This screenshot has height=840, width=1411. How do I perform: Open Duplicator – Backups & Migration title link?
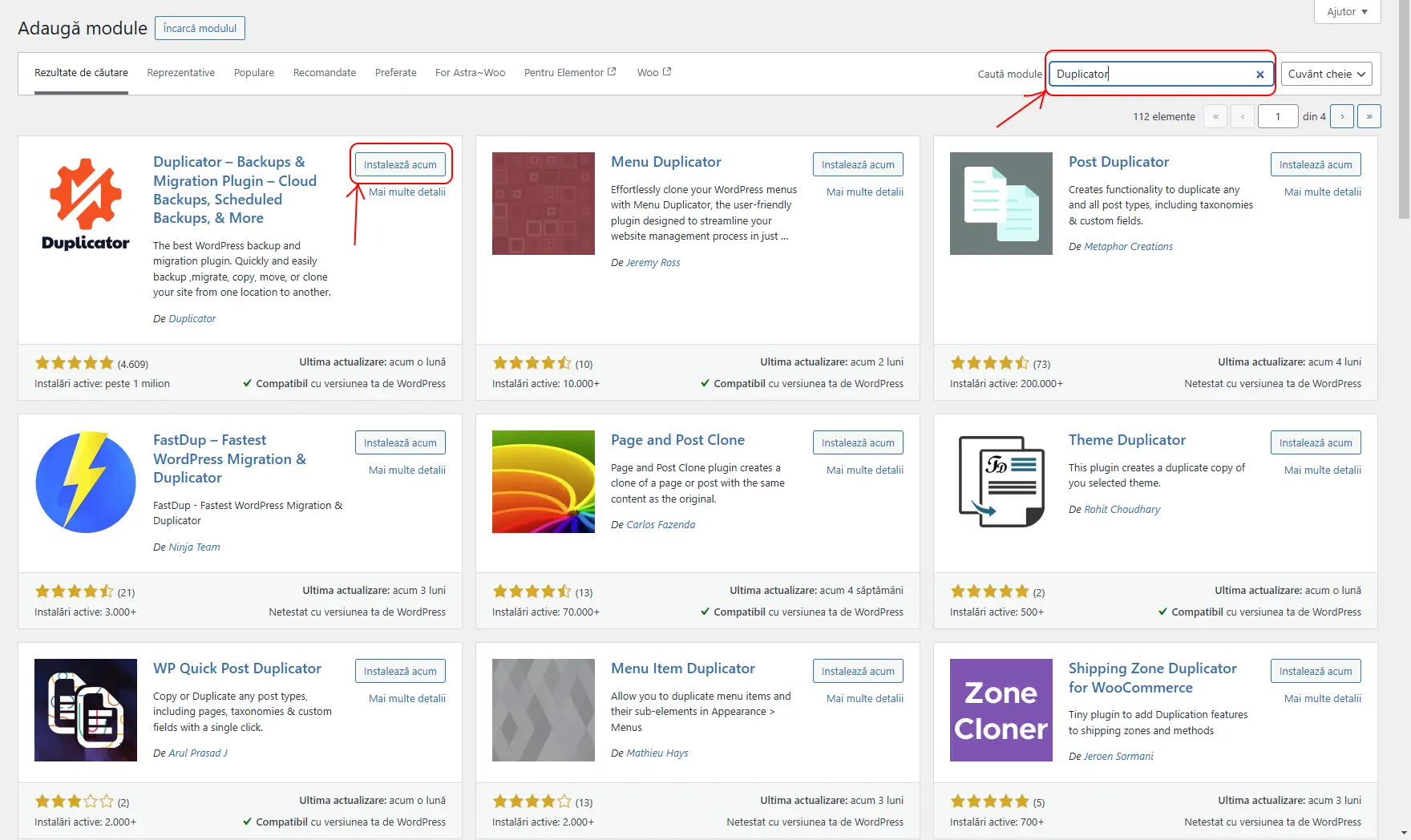click(235, 190)
